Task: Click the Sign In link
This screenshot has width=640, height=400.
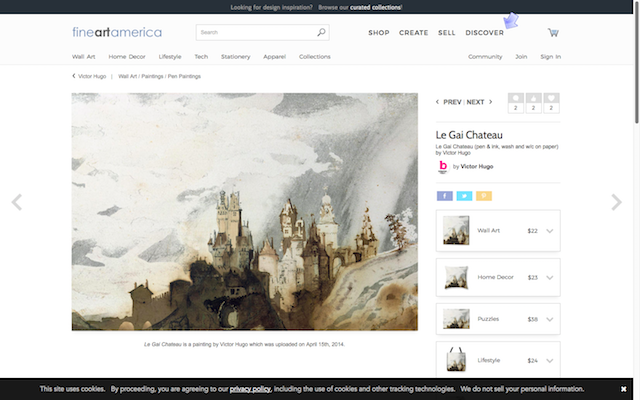Action: 551,57
